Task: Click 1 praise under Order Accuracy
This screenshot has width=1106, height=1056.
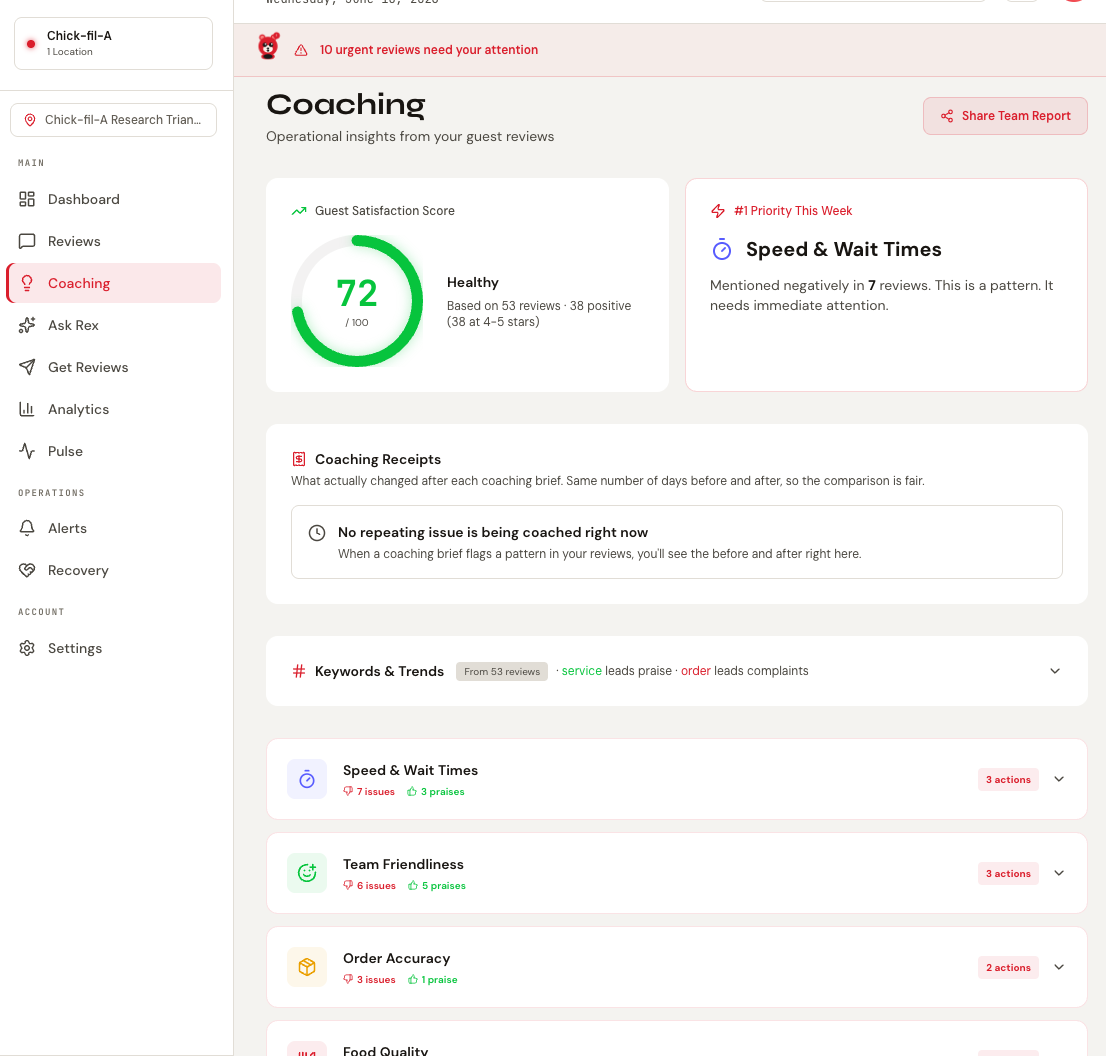Action: pos(432,979)
